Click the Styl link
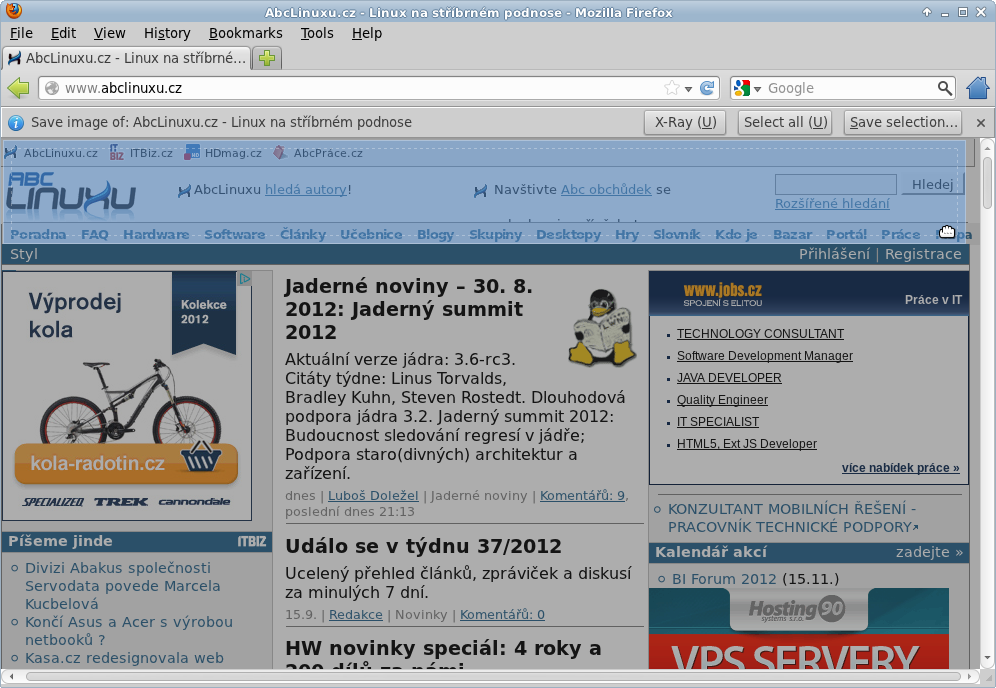Screen dimensions: 996x688 tap(24, 254)
